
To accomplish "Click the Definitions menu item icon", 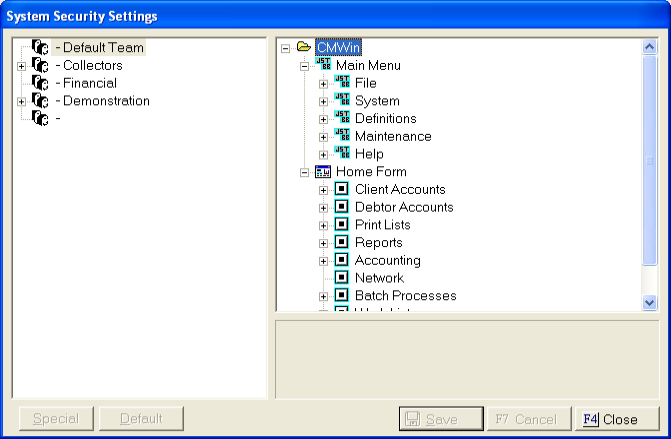I will (x=342, y=118).
